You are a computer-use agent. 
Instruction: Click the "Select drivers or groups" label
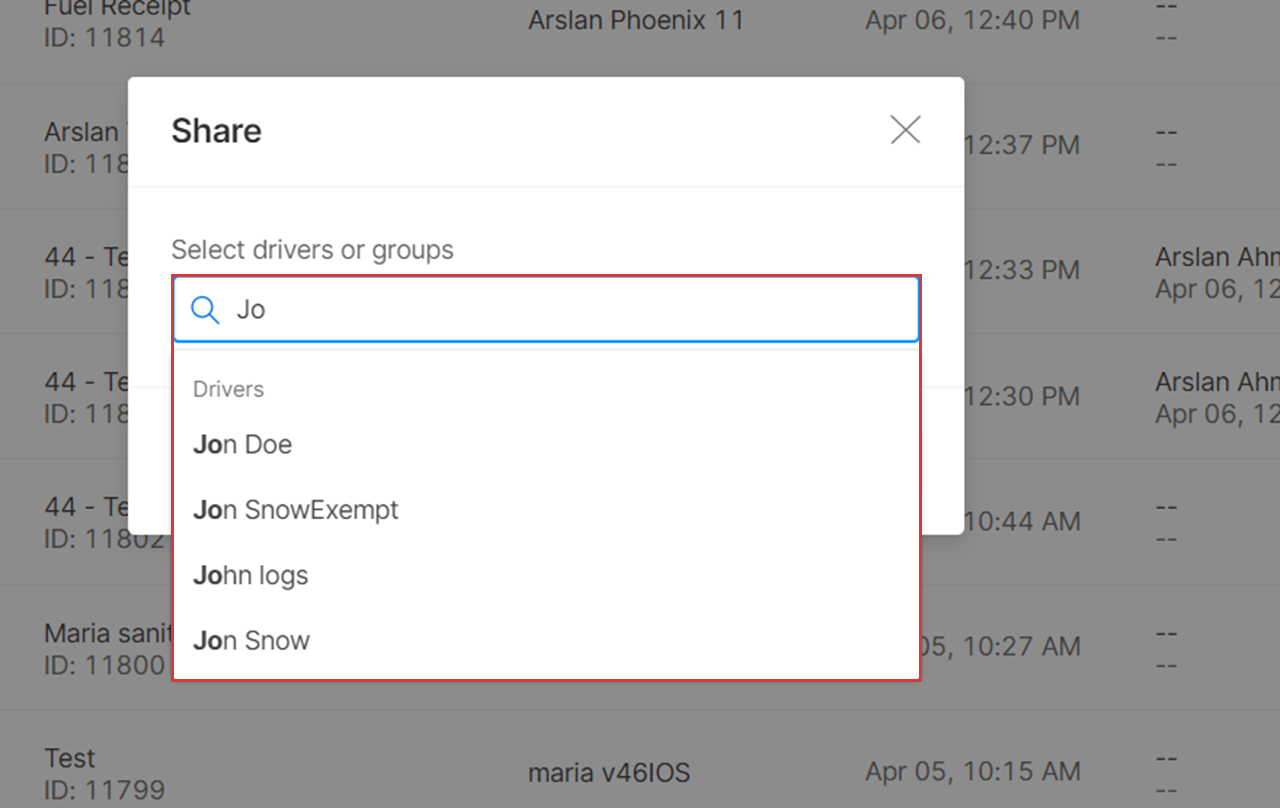[x=312, y=249]
